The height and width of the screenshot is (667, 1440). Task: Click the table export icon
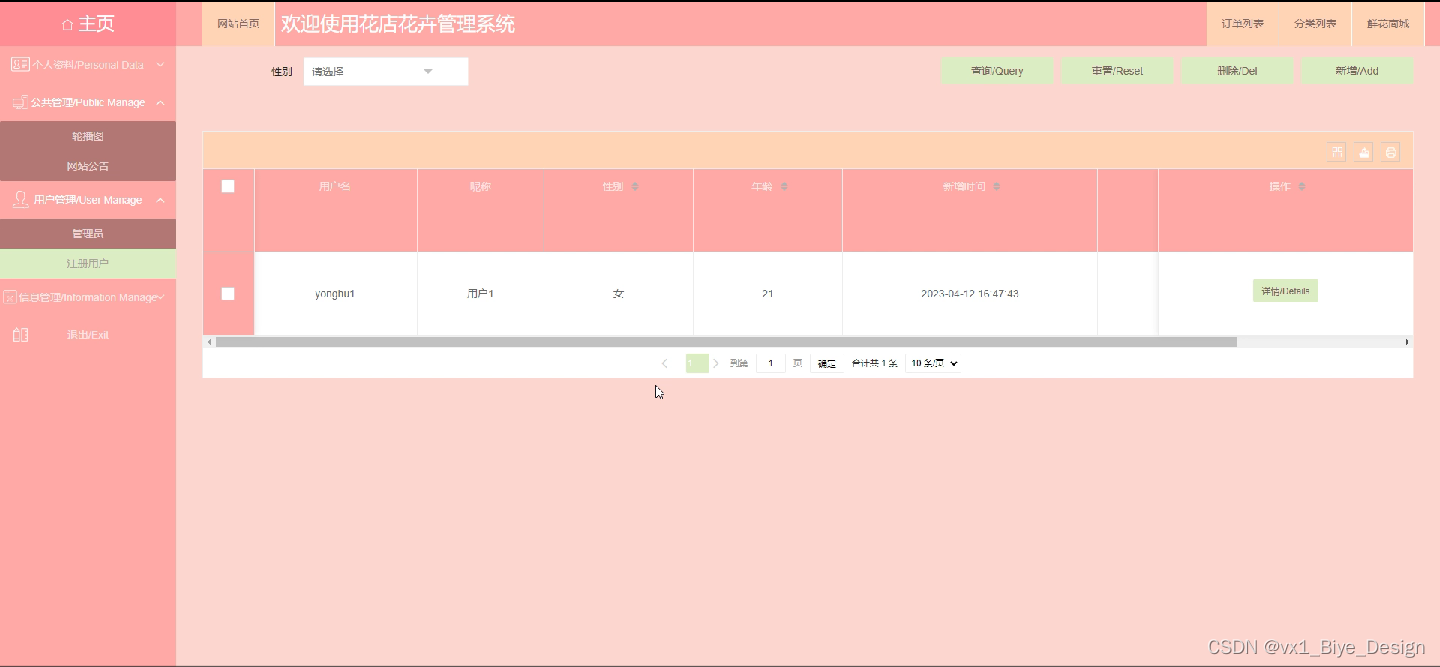[x=1364, y=152]
